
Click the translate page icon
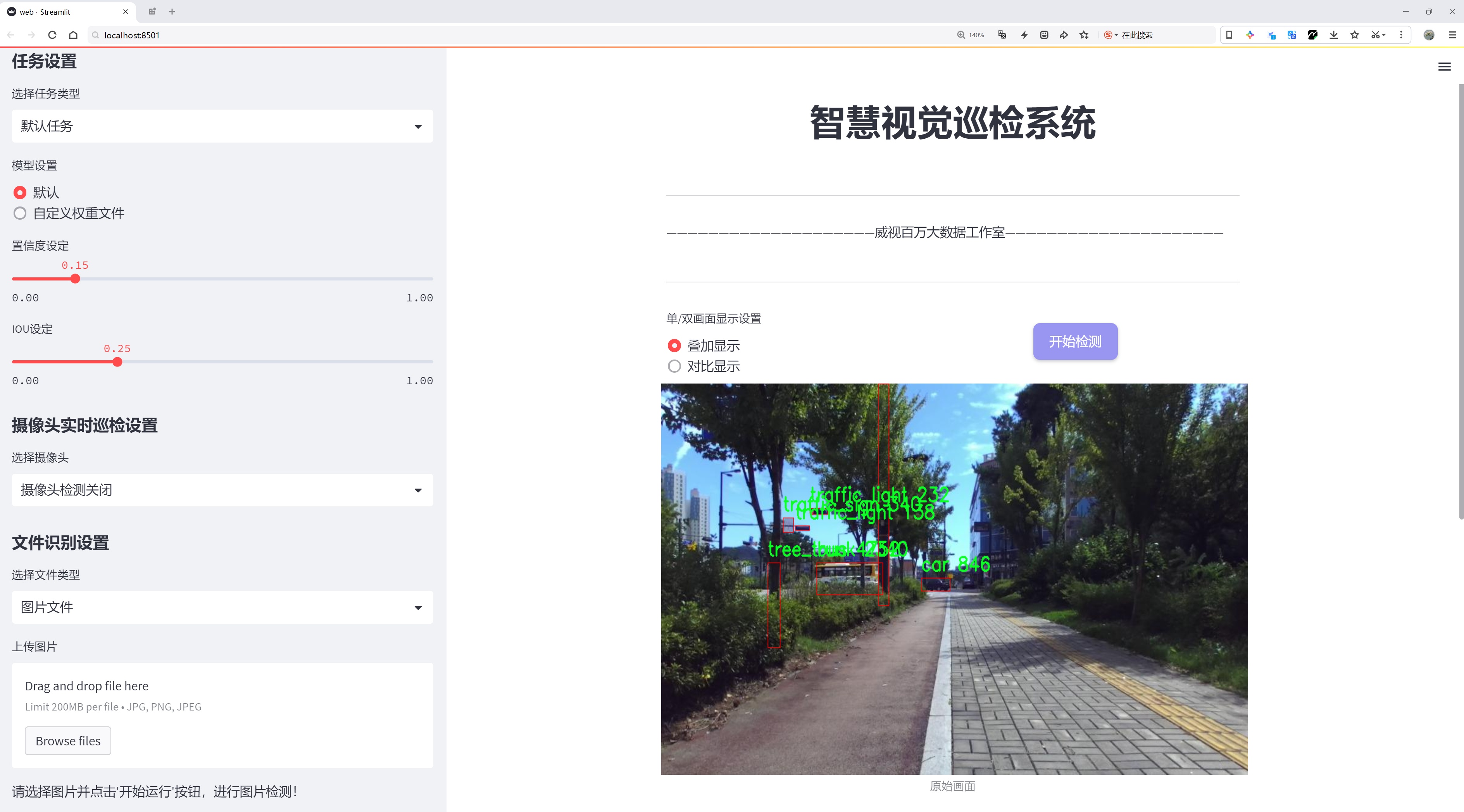click(1002, 35)
